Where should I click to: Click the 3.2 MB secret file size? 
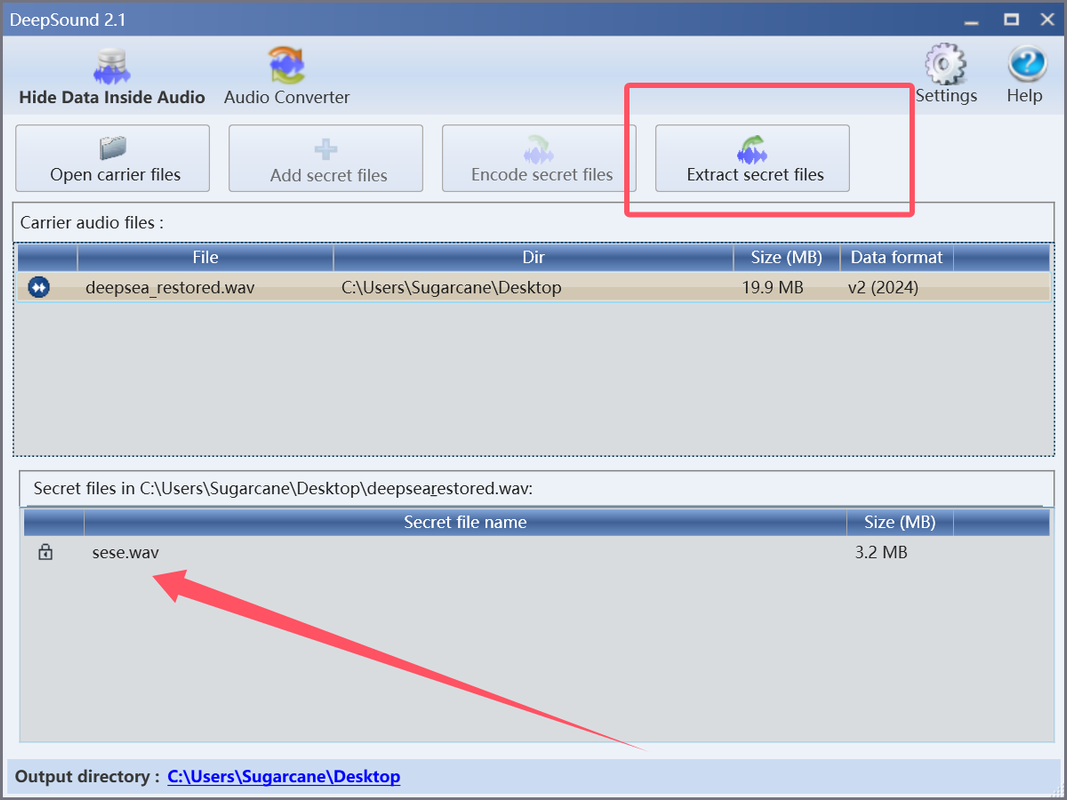[x=881, y=552]
